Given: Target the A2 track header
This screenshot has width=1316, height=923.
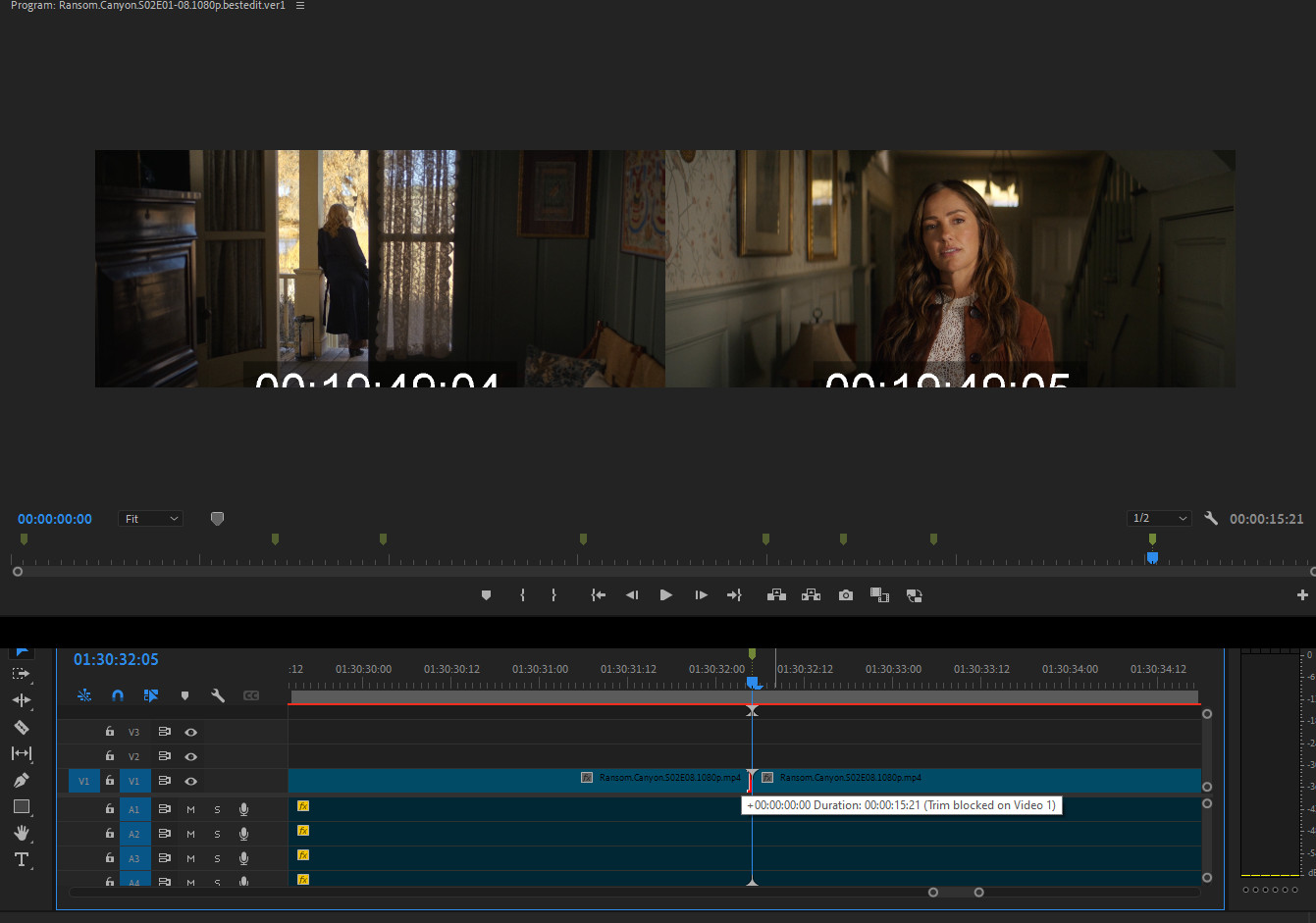Looking at the screenshot, I should 134,834.
